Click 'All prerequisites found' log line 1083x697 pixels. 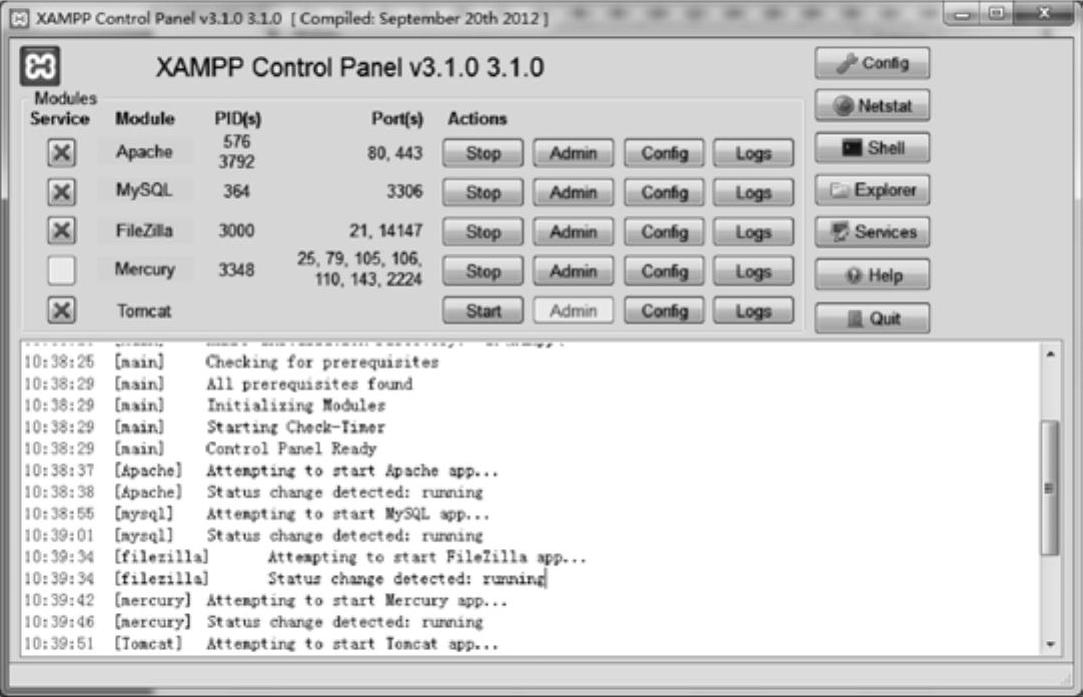click(309, 383)
